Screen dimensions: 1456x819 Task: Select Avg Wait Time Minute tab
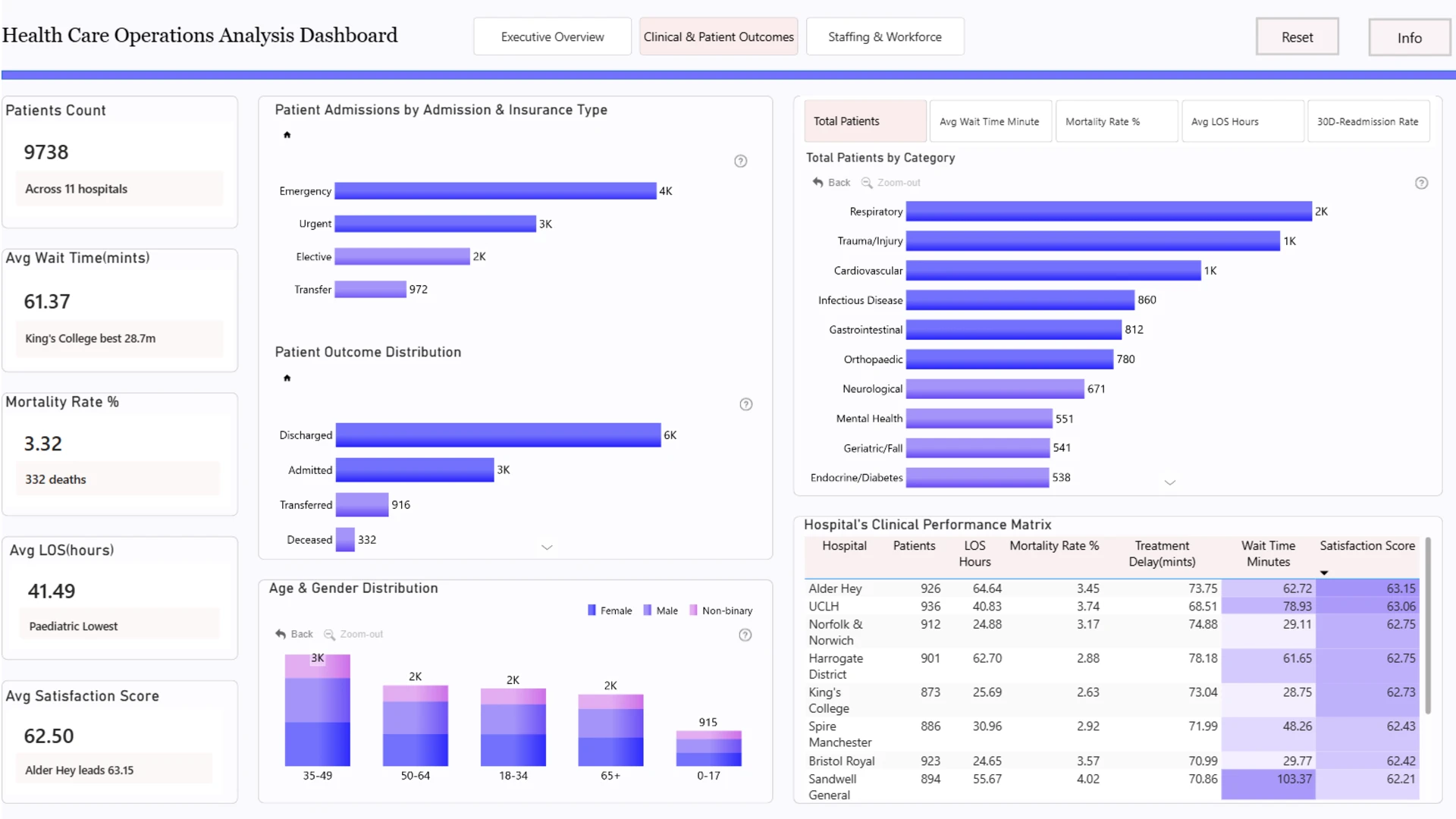(990, 121)
